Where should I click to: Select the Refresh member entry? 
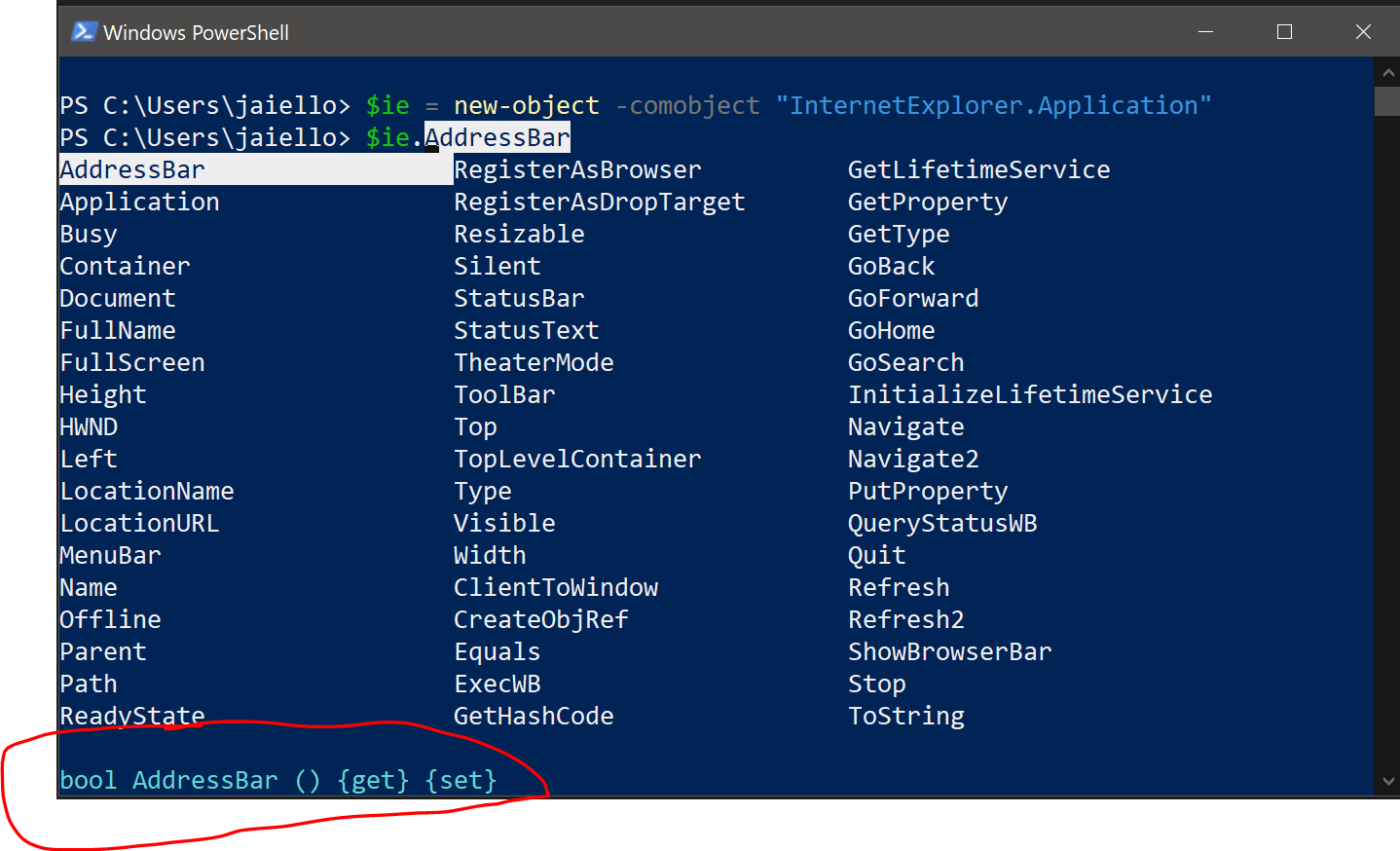pyautogui.click(x=899, y=587)
